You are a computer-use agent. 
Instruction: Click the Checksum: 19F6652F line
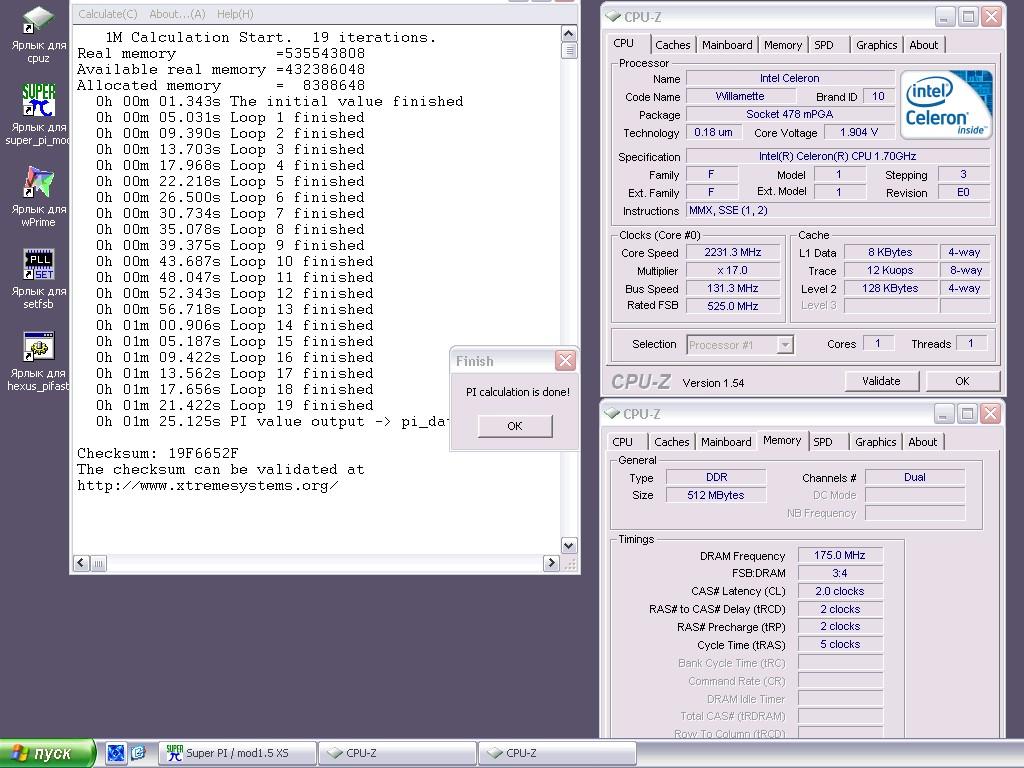click(x=158, y=453)
